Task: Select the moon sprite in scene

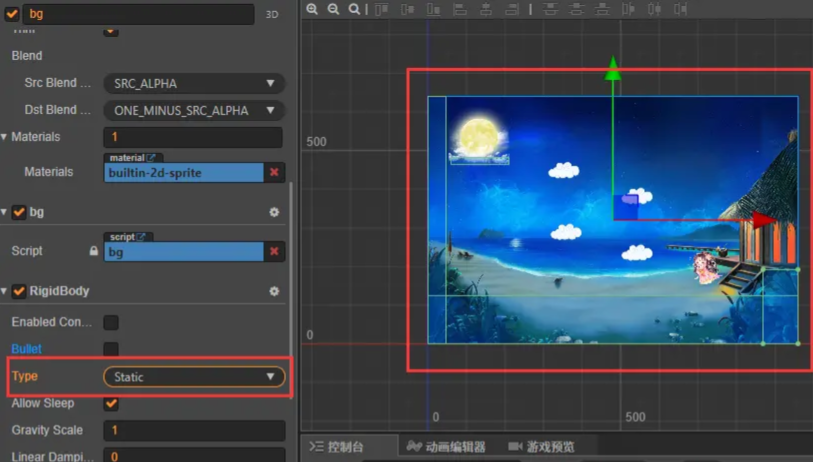Action: pos(479,138)
